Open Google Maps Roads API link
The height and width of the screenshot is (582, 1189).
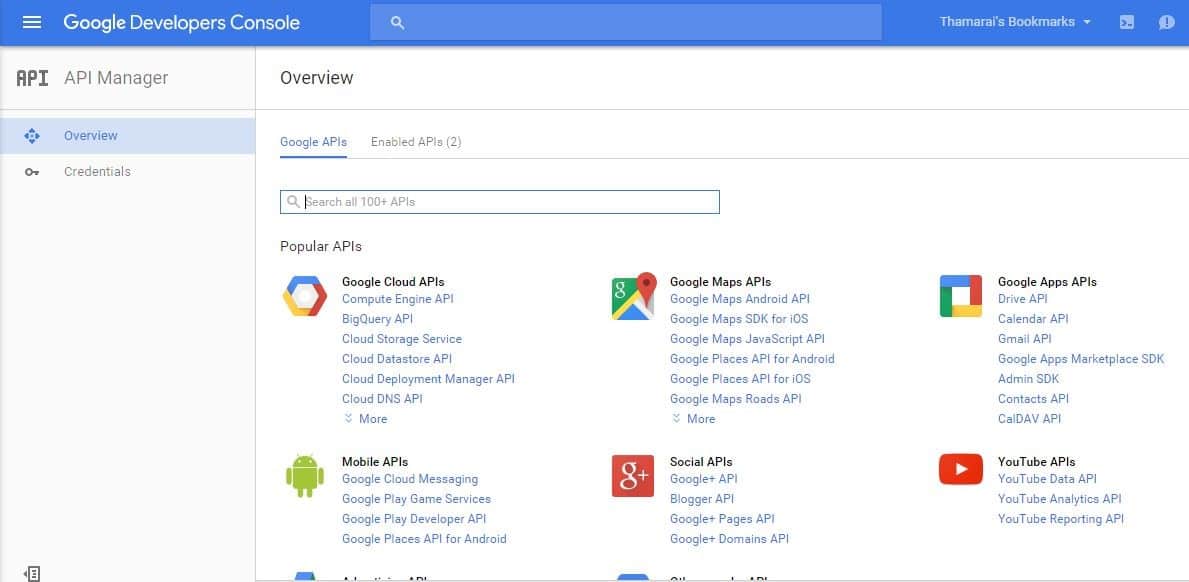736,399
